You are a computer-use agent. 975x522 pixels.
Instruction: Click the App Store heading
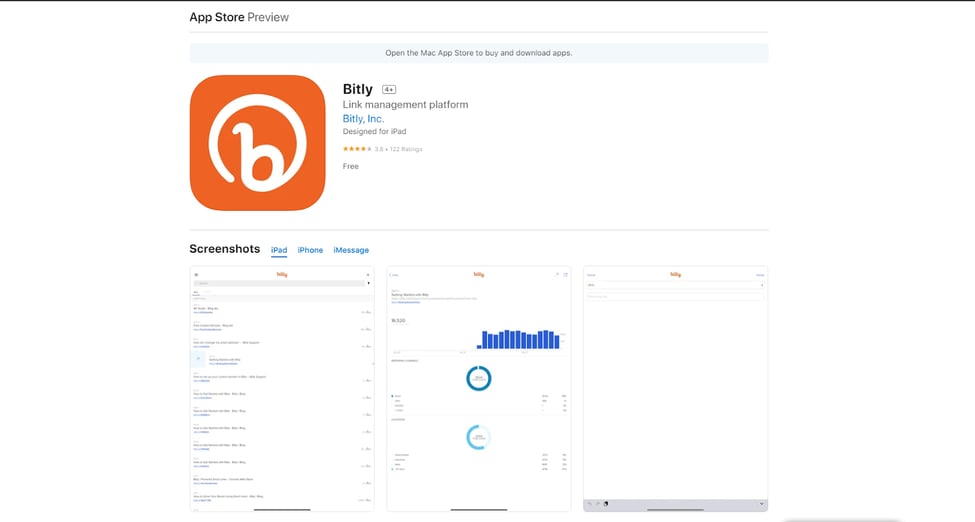tap(217, 17)
